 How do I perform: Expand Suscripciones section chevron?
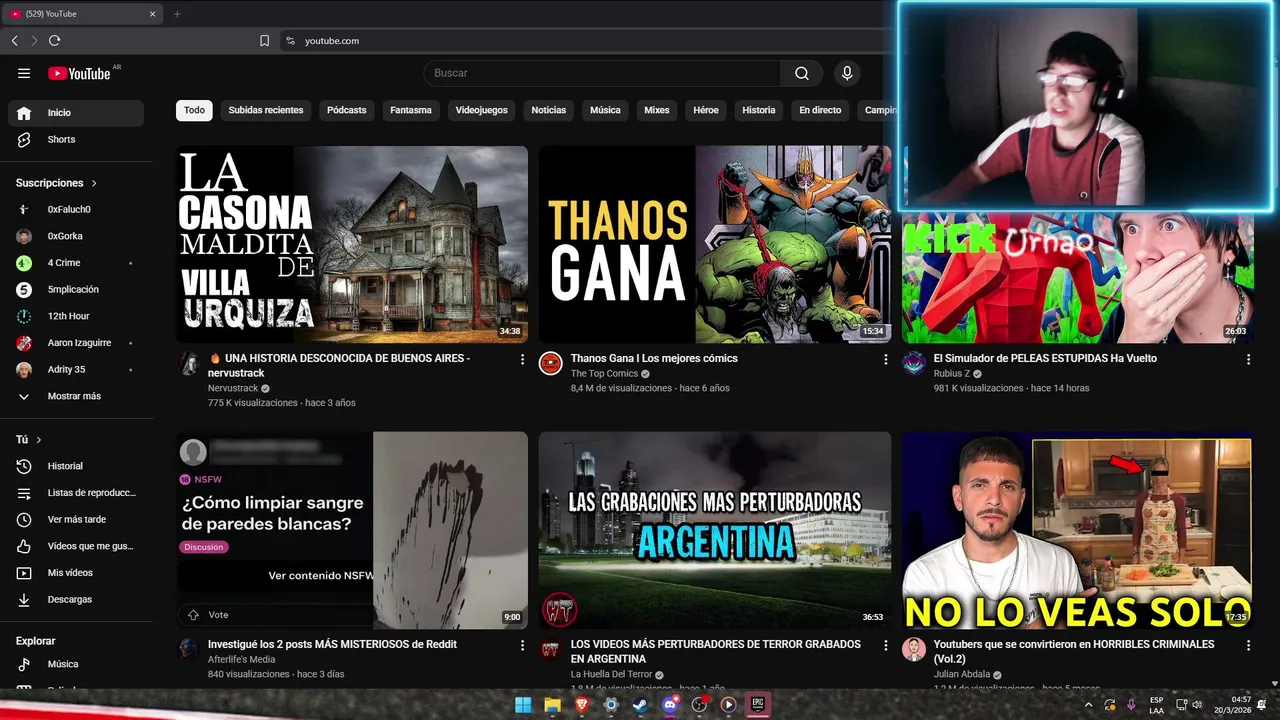(94, 183)
